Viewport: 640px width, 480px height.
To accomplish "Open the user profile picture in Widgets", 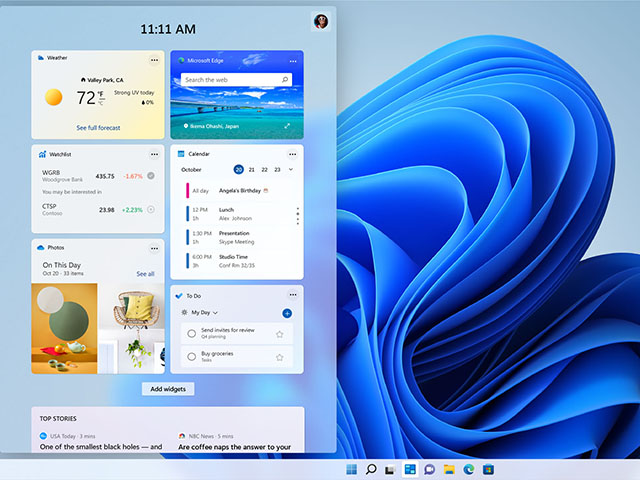I will [x=321, y=22].
